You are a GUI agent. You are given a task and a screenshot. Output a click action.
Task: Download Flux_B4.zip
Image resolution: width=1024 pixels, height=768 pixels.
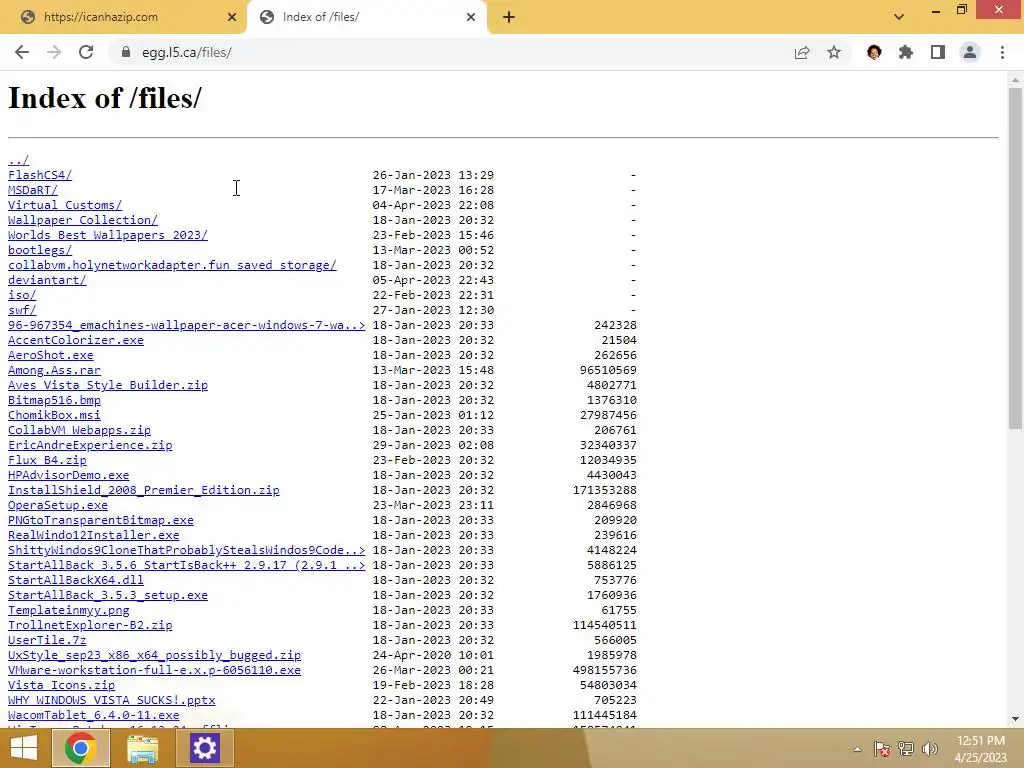click(47, 460)
